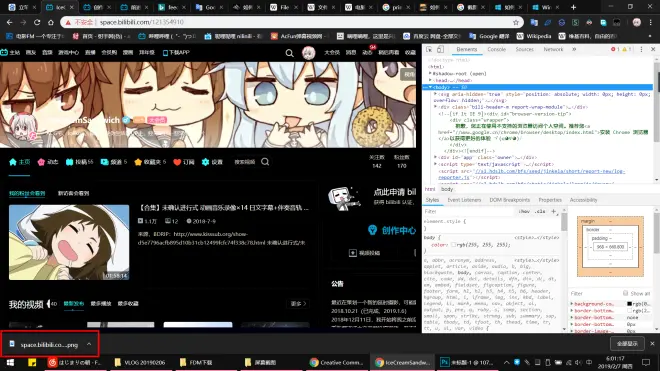
Task: Show more DevTools tabs chevron
Action: [574, 49]
